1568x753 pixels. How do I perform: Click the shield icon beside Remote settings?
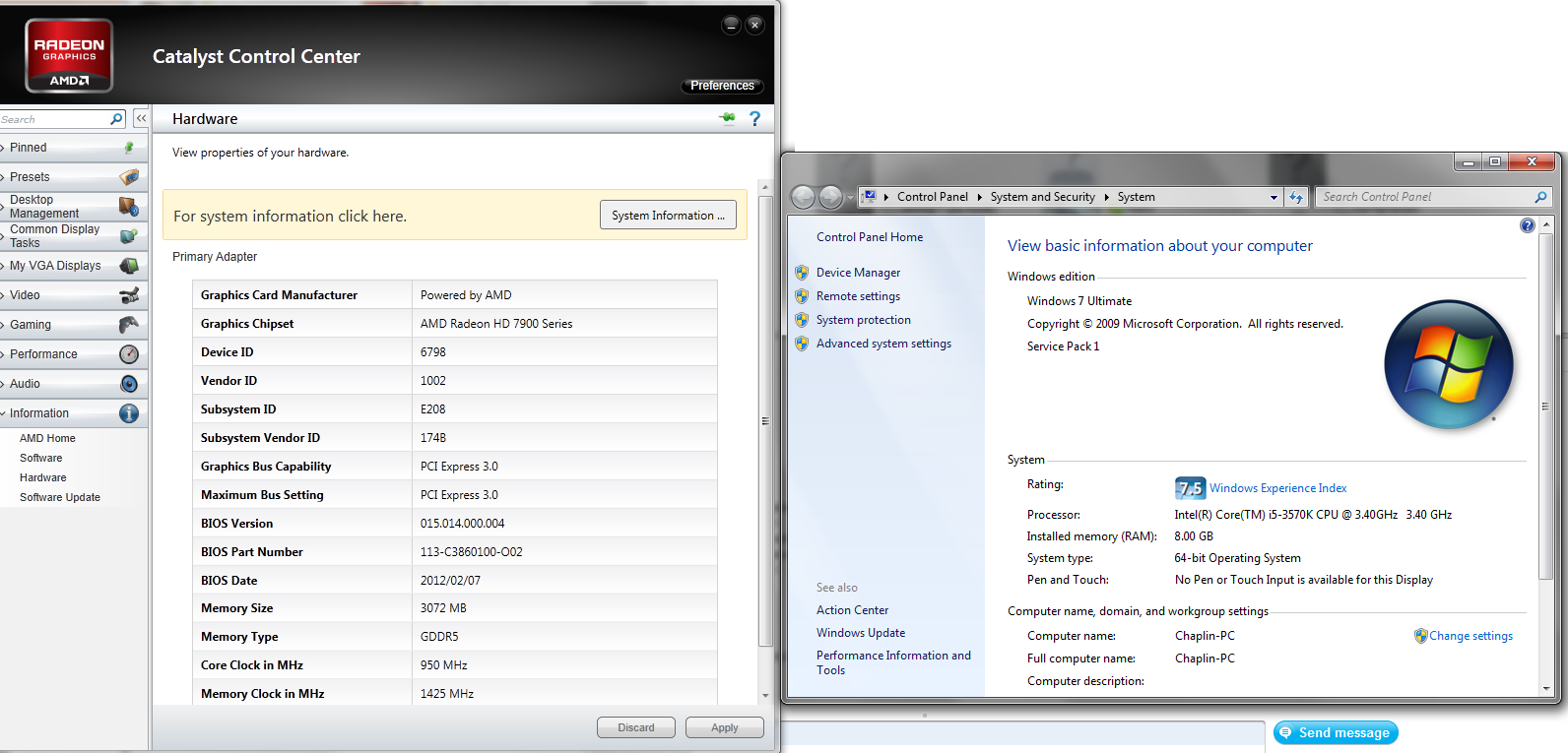click(x=802, y=296)
